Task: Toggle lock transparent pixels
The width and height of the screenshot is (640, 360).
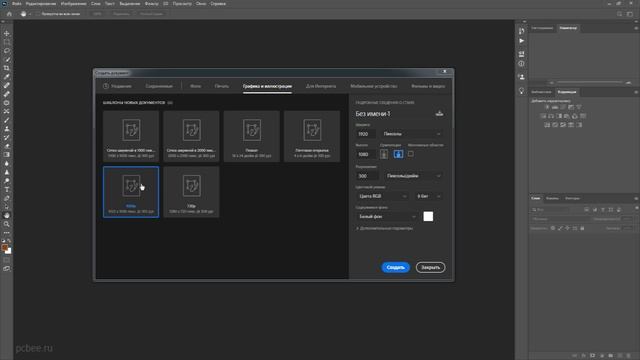Action: 553,228
